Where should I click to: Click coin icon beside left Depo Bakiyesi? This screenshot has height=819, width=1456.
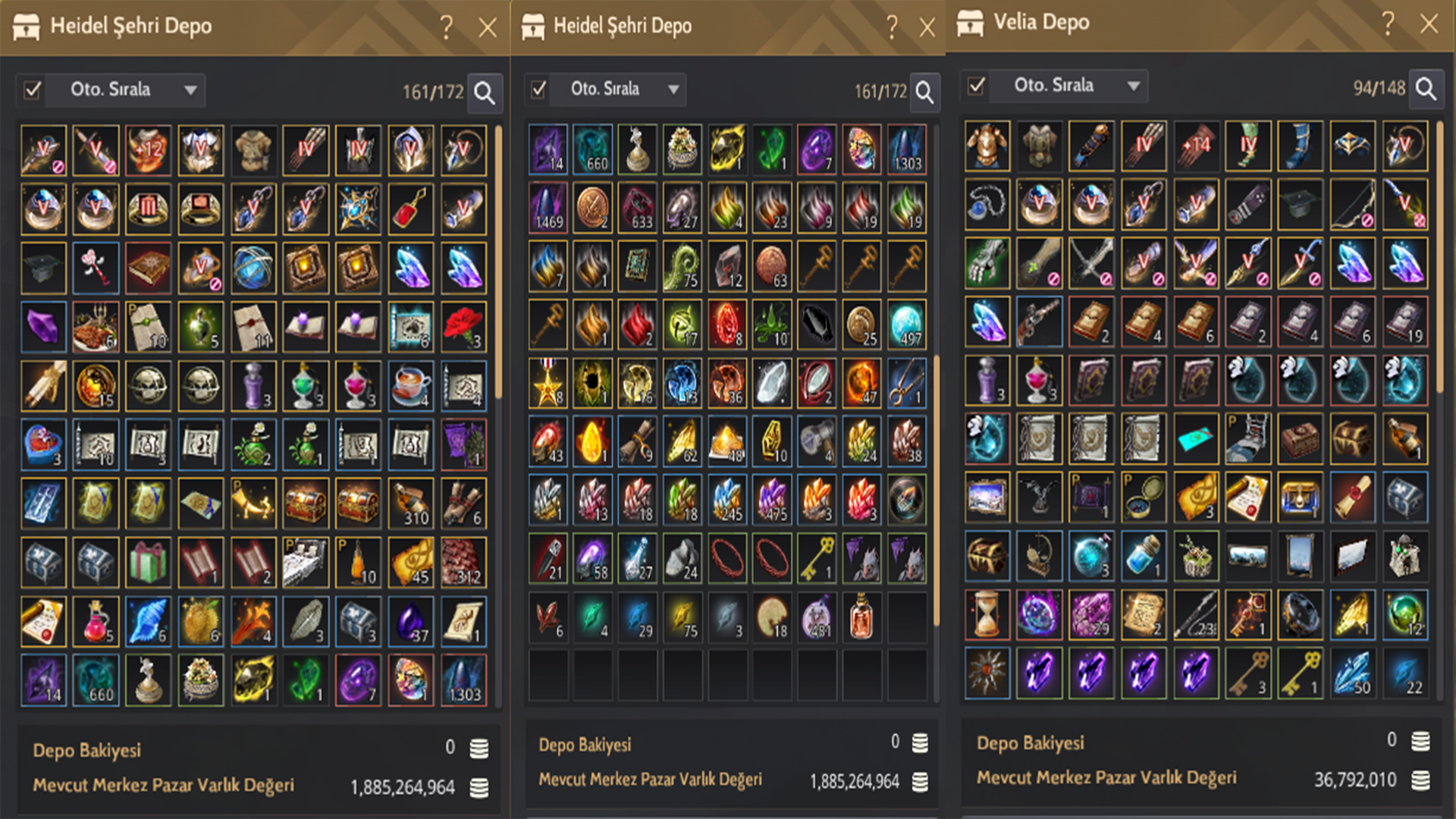[479, 748]
